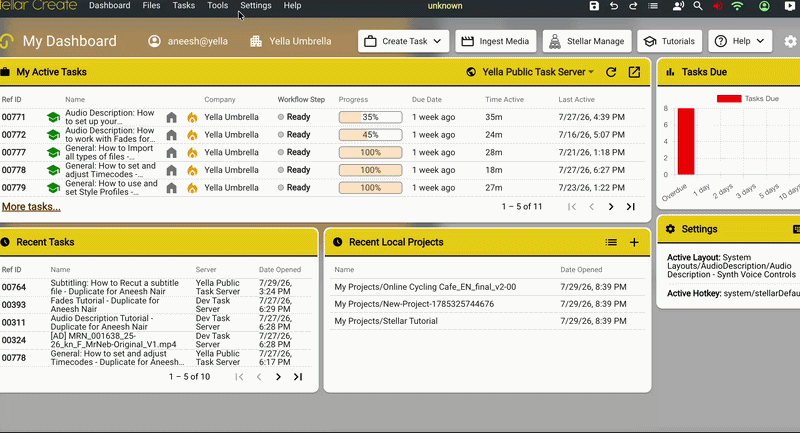
Task: Click the redo arrow icon
Action: (x=633, y=6)
